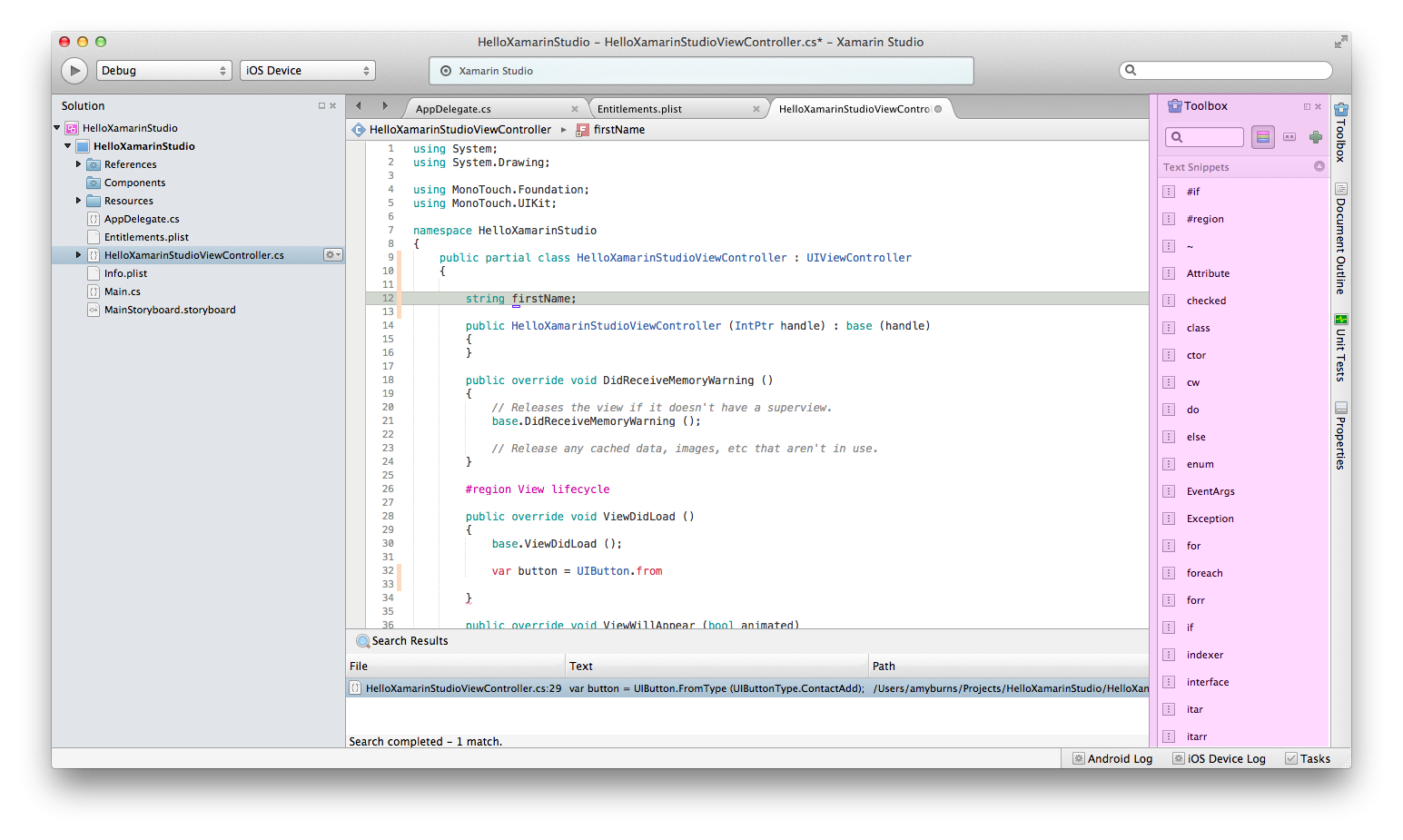Screen dimensions: 1403x840
Task: Collapse the Text Snippets section
Action: tap(1319, 166)
